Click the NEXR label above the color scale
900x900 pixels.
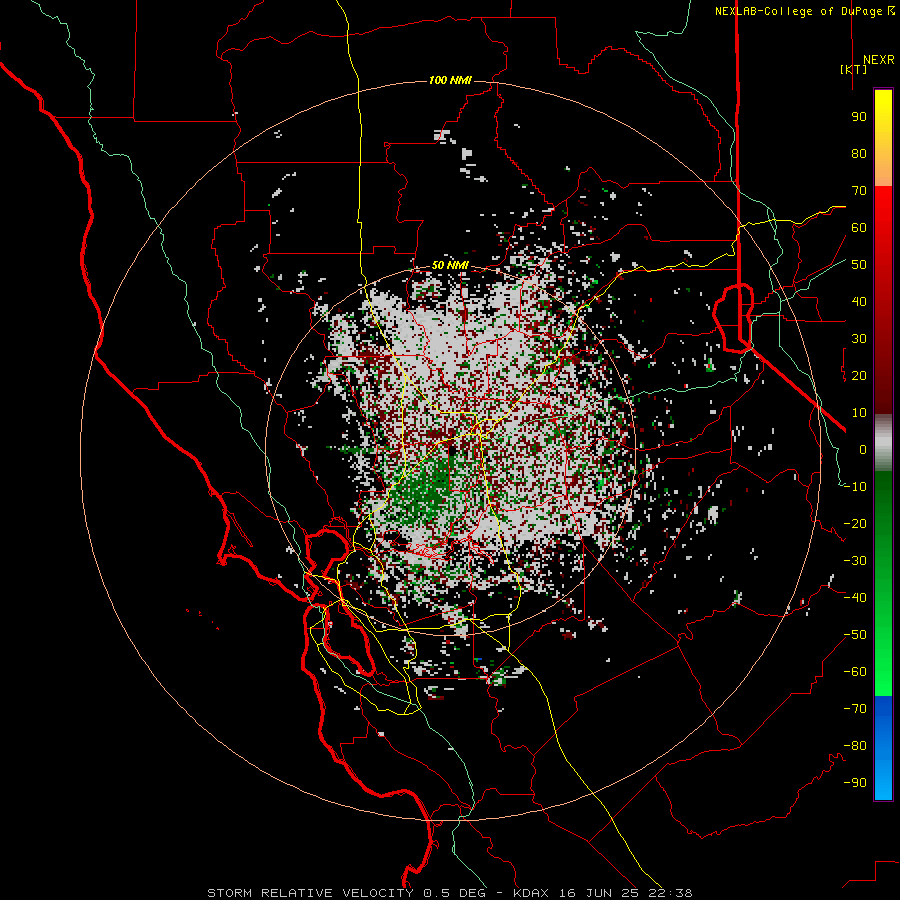[x=878, y=60]
